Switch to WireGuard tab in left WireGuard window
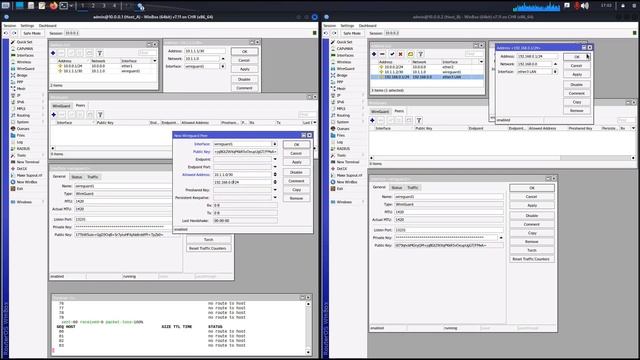Screen dimensions: 640x360 tap(61, 106)
